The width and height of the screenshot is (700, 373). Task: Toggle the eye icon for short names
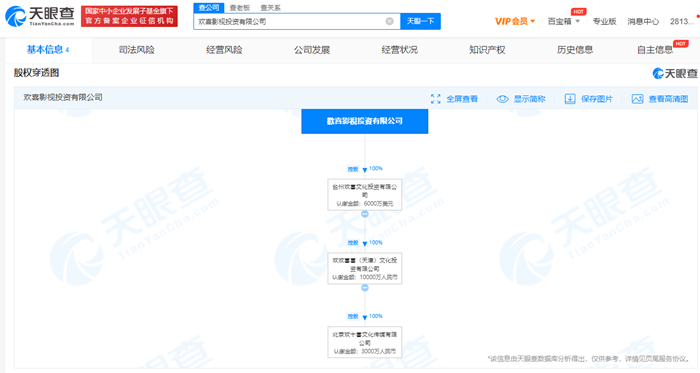502,99
